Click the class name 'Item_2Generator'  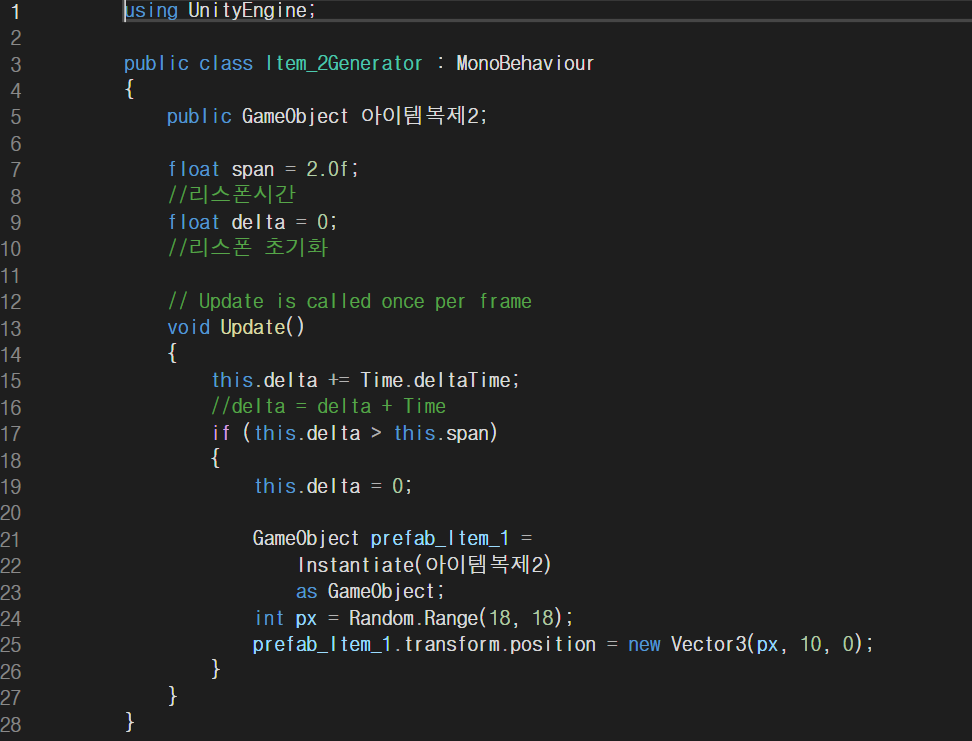pyautogui.click(x=344, y=63)
